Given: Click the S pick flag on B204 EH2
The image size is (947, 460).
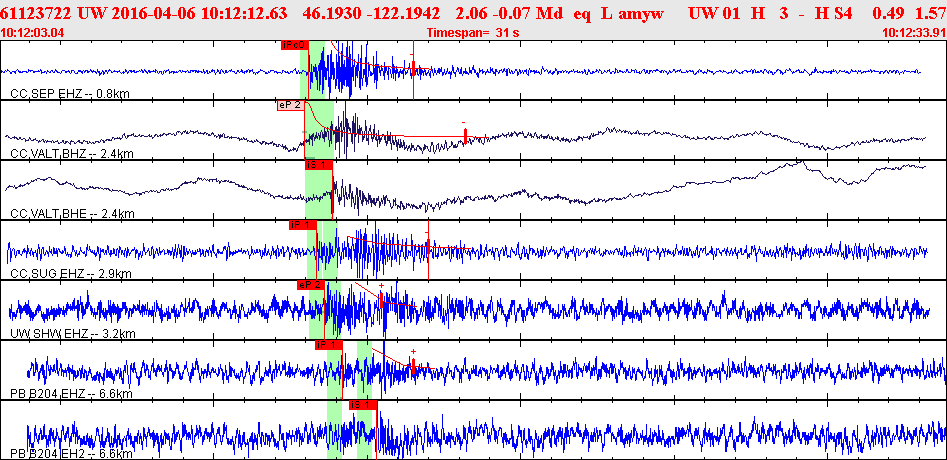Looking at the screenshot, I should (362, 404).
